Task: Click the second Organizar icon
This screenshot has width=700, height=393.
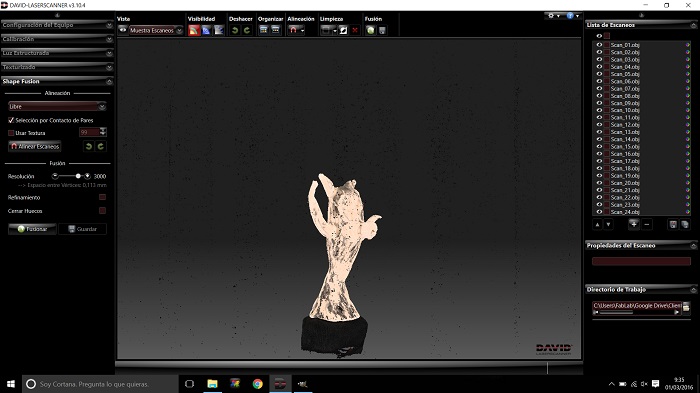Action: [x=275, y=30]
